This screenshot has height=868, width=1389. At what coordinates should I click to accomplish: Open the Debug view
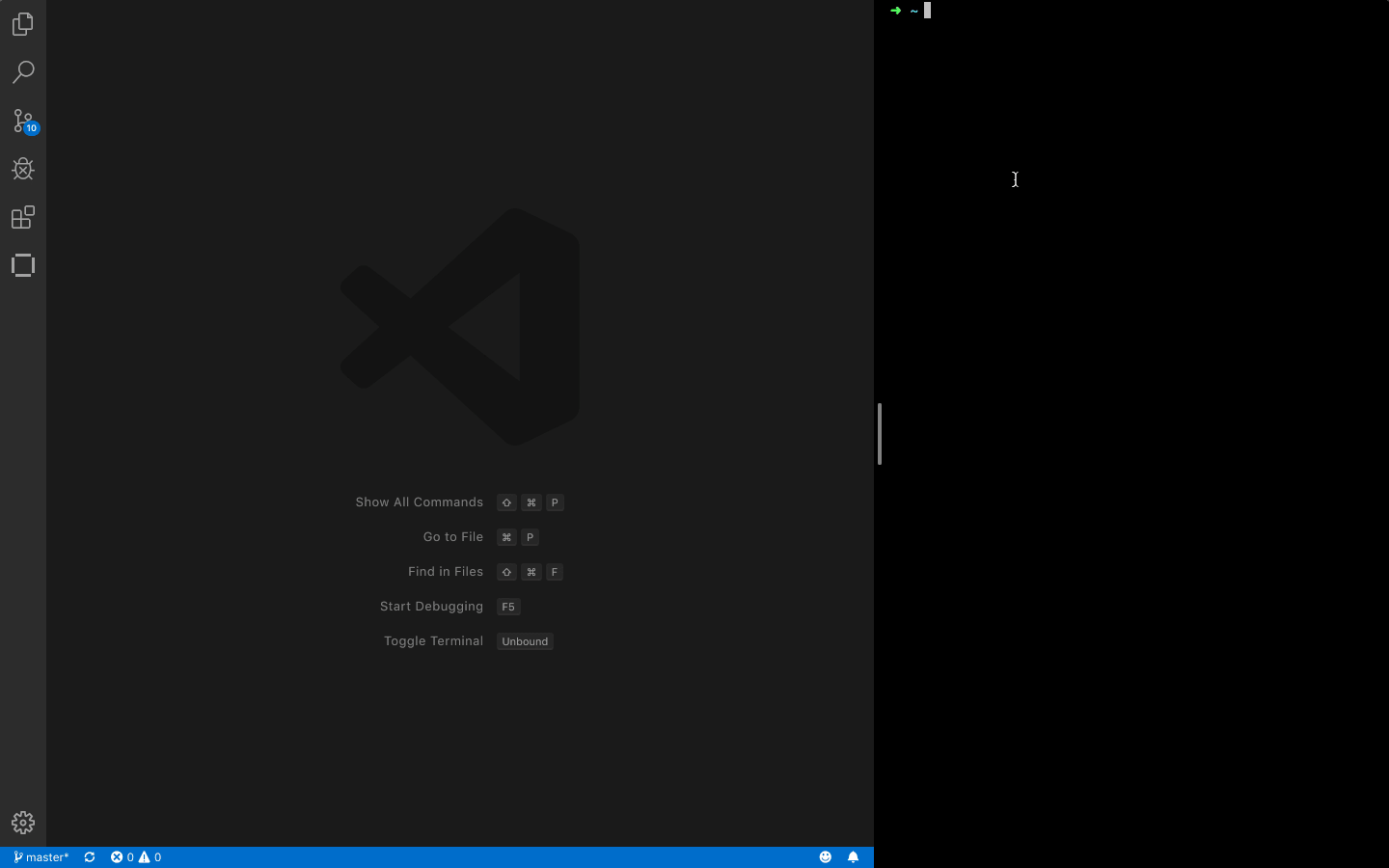pos(23,169)
